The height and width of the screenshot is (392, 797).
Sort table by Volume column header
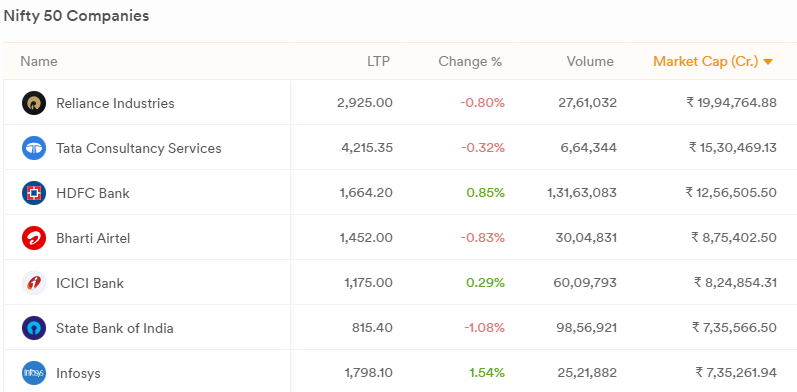[x=590, y=62]
